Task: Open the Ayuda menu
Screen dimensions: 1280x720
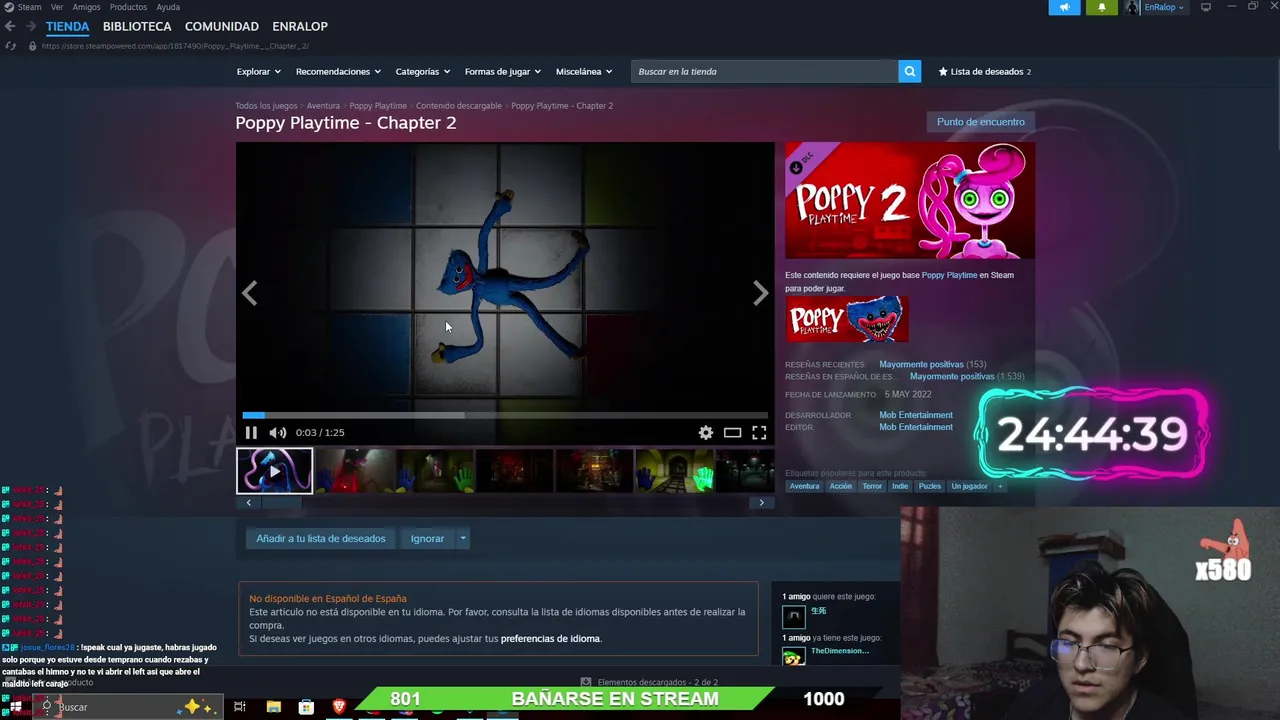Action: pos(168,7)
